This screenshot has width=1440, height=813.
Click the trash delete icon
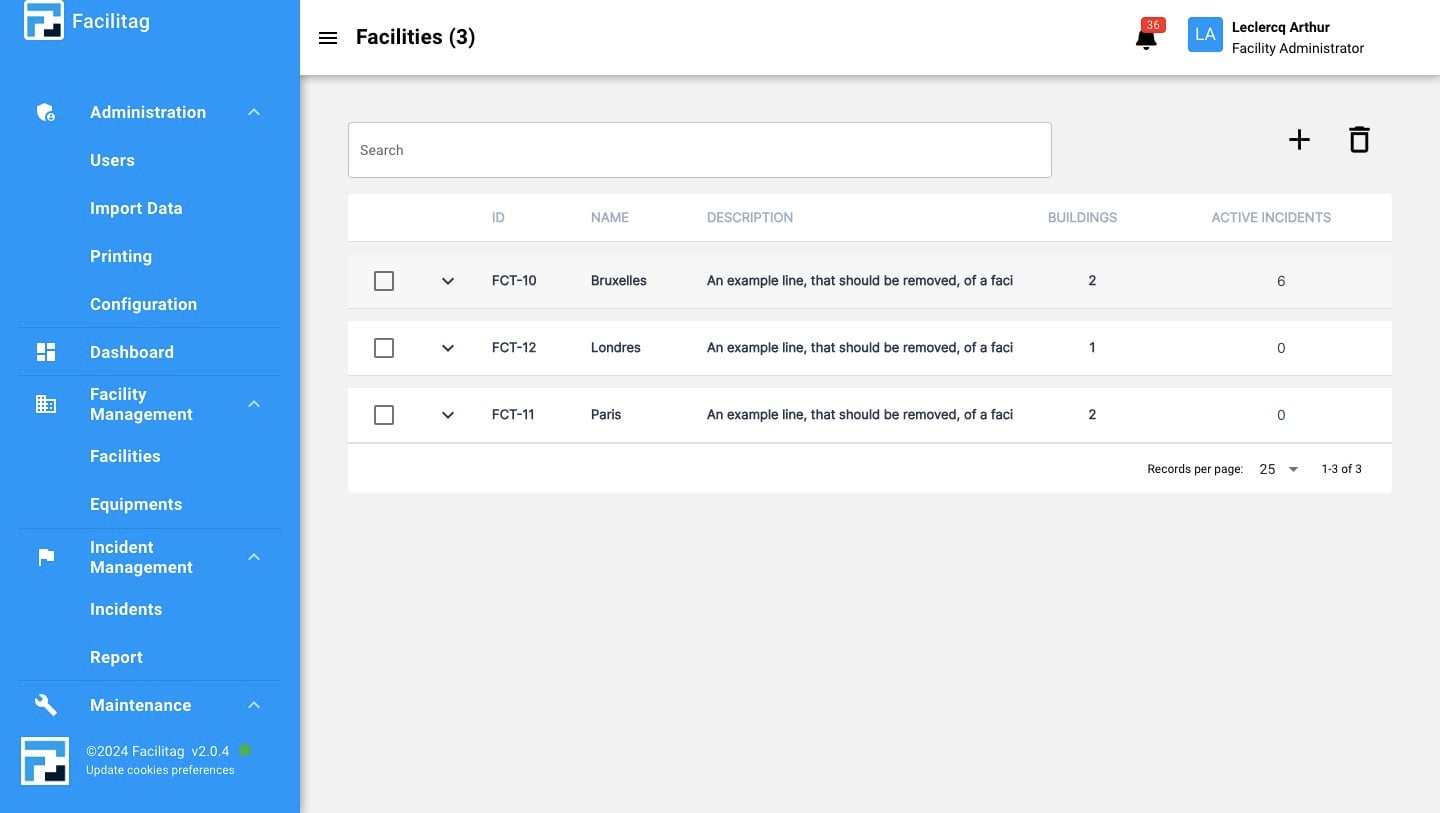[x=1358, y=140]
